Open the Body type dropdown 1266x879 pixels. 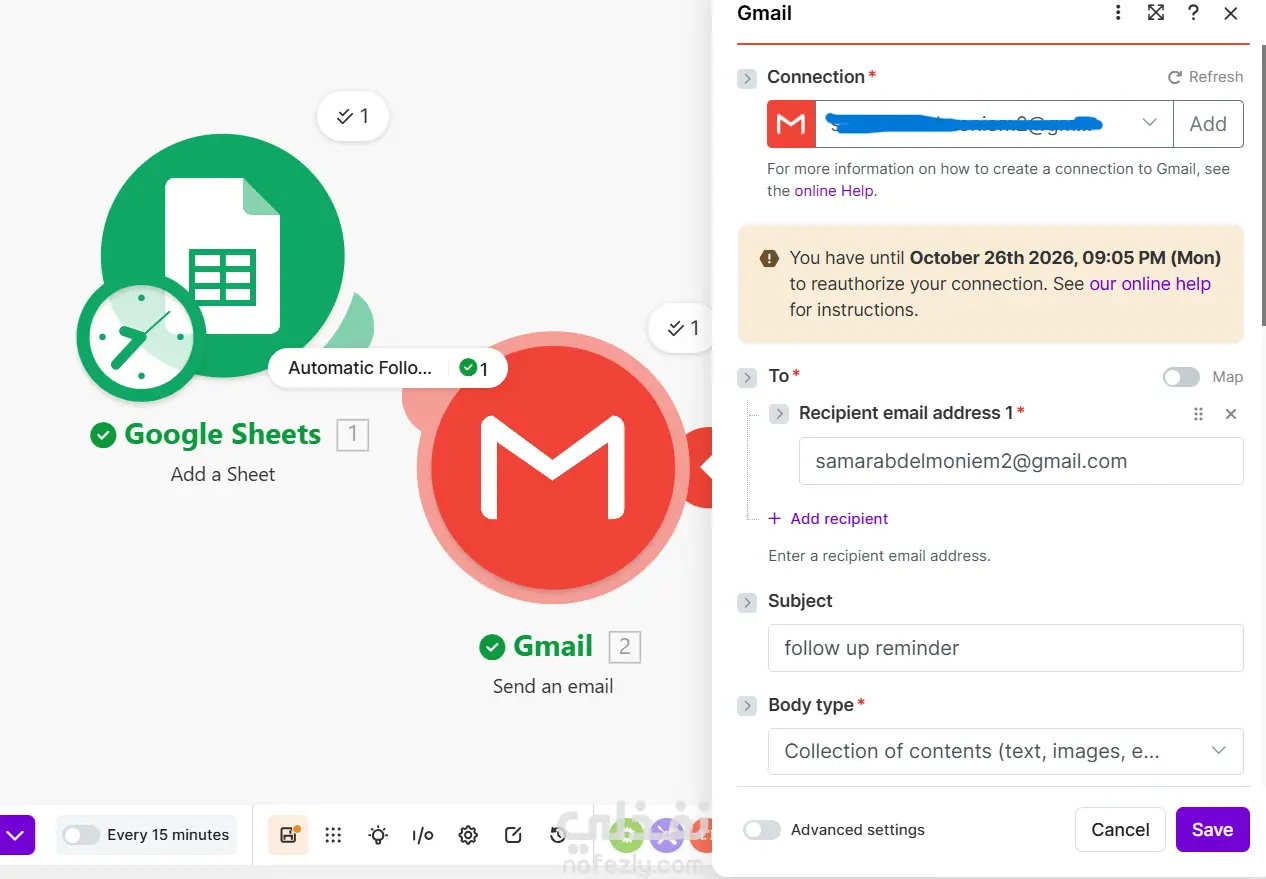[1006, 751]
